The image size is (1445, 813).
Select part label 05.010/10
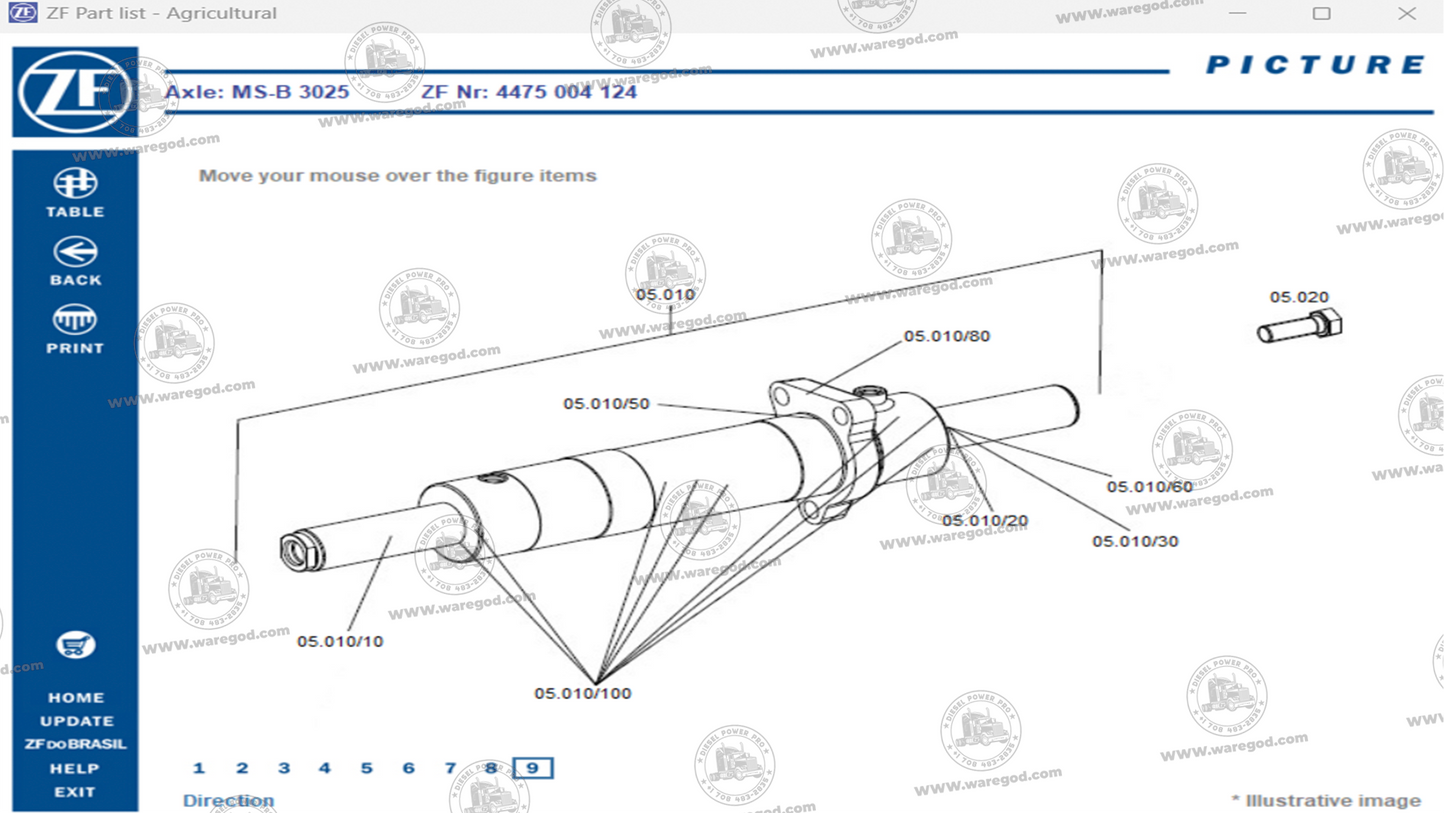point(340,641)
